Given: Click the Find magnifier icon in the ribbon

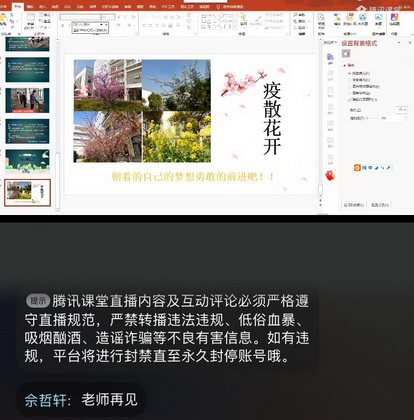Looking at the screenshot, I should coord(296,15).
